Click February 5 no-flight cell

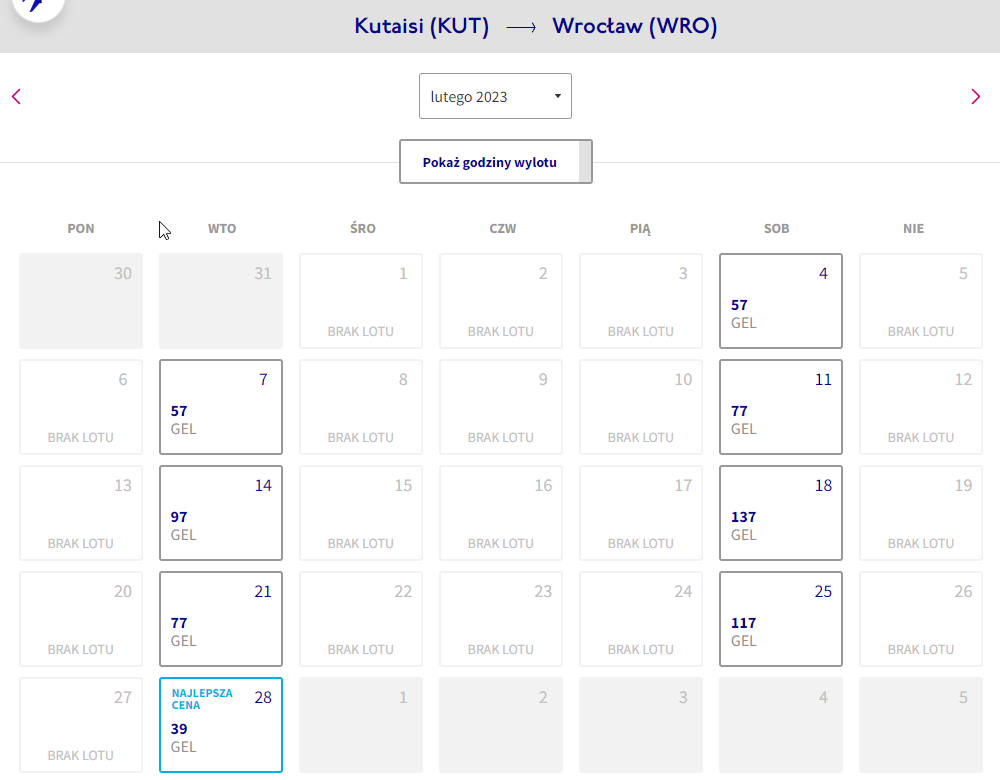921,301
